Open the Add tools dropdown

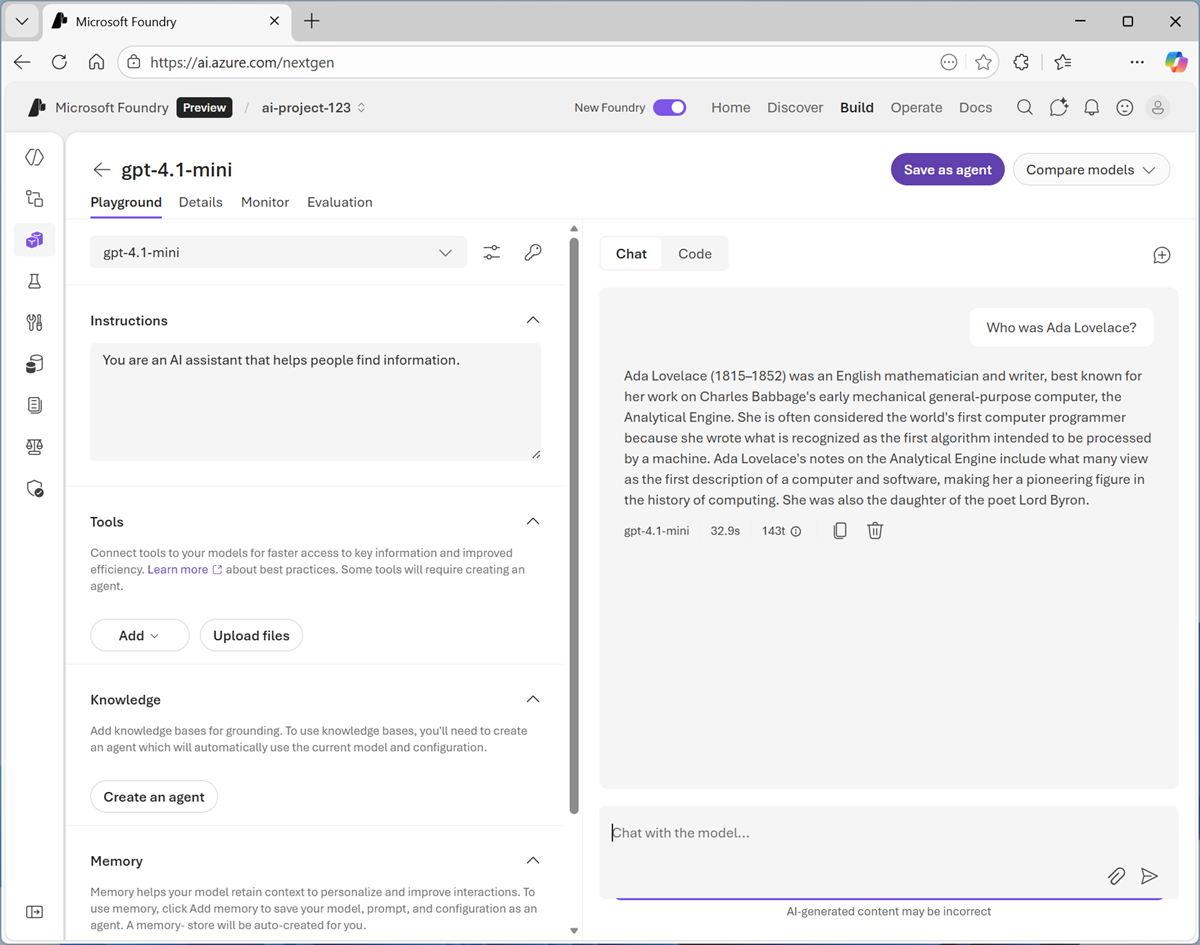[x=139, y=636]
